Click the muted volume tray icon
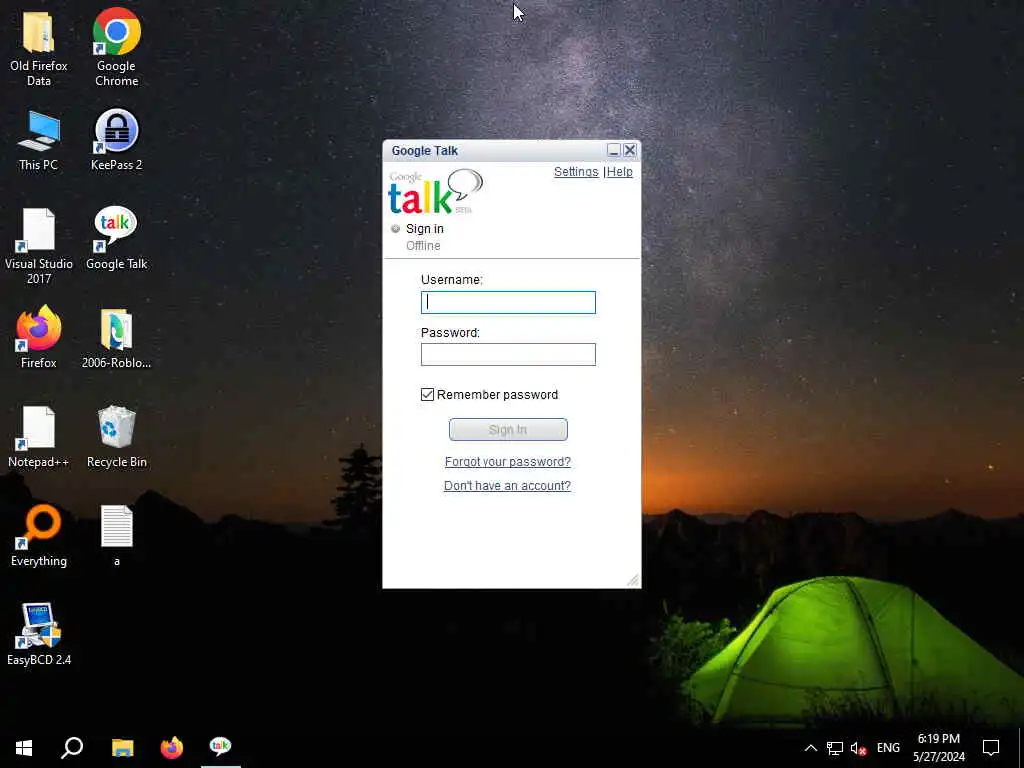The height and width of the screenshot is (768, 1024). point(858,748)
